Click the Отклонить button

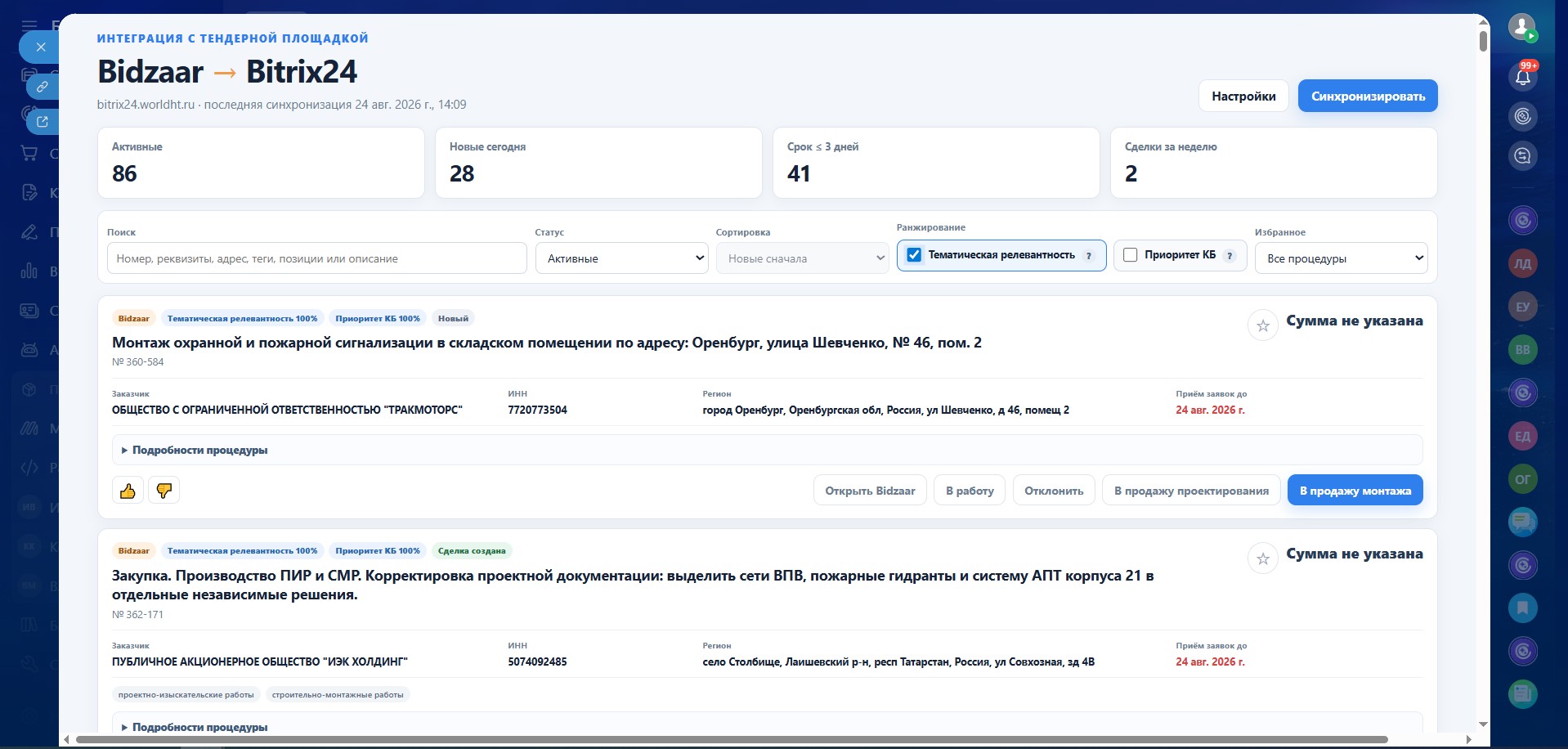(x=1054, y=491)
